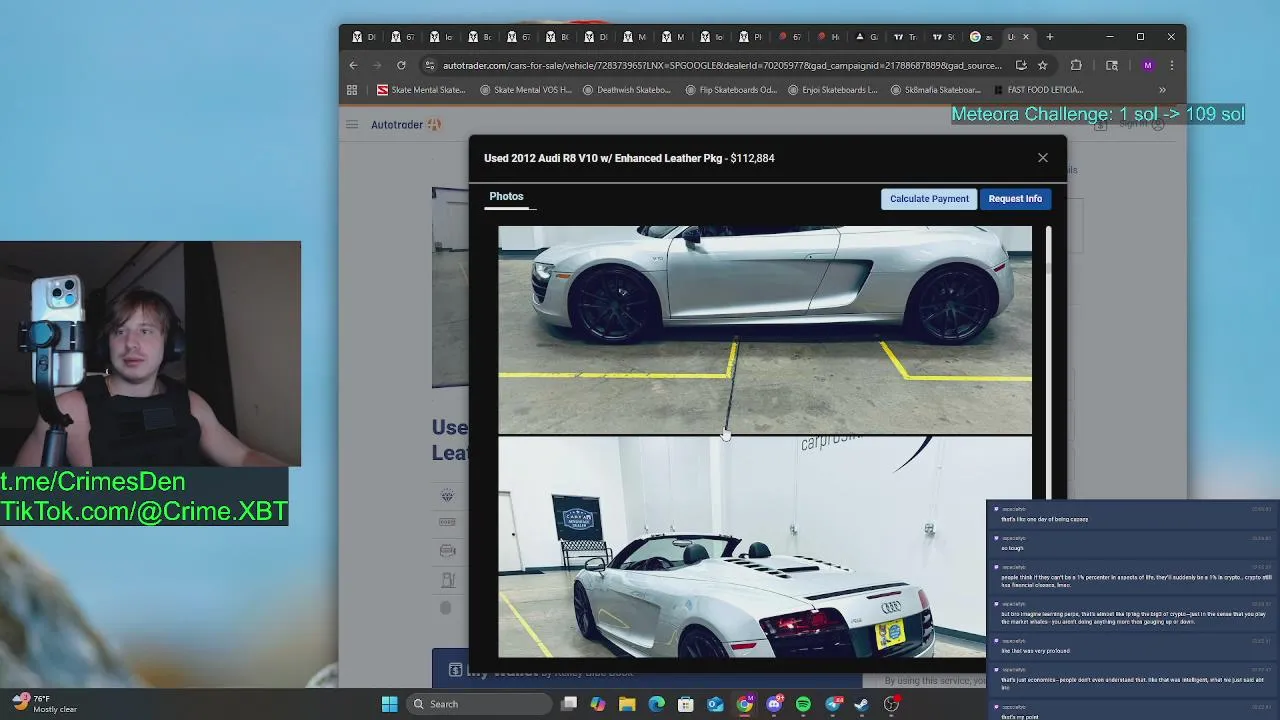
Task: Expand the hidden bookmarks chevron
Action: (1162, 90)
